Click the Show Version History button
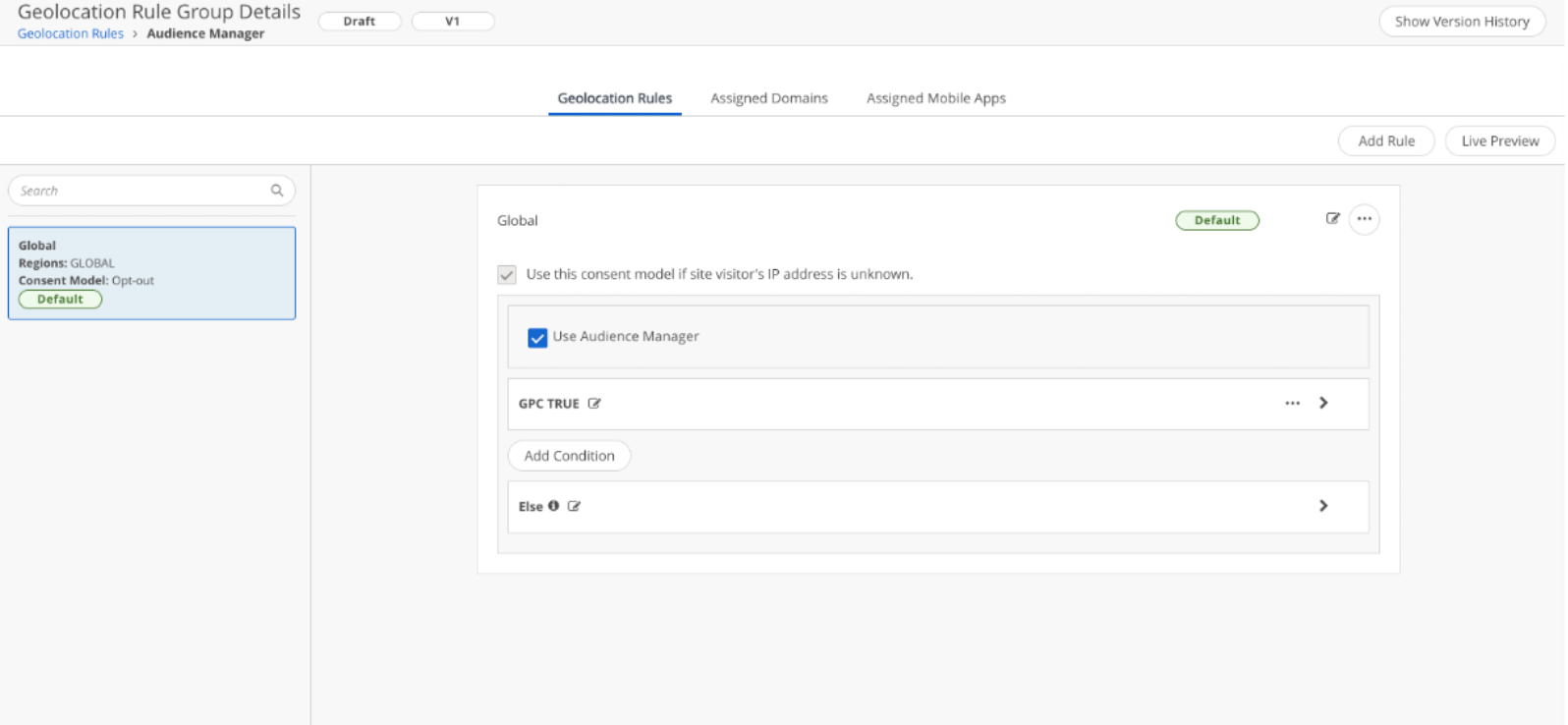This screenshot has height=725, width=1568. [1461, 22]
